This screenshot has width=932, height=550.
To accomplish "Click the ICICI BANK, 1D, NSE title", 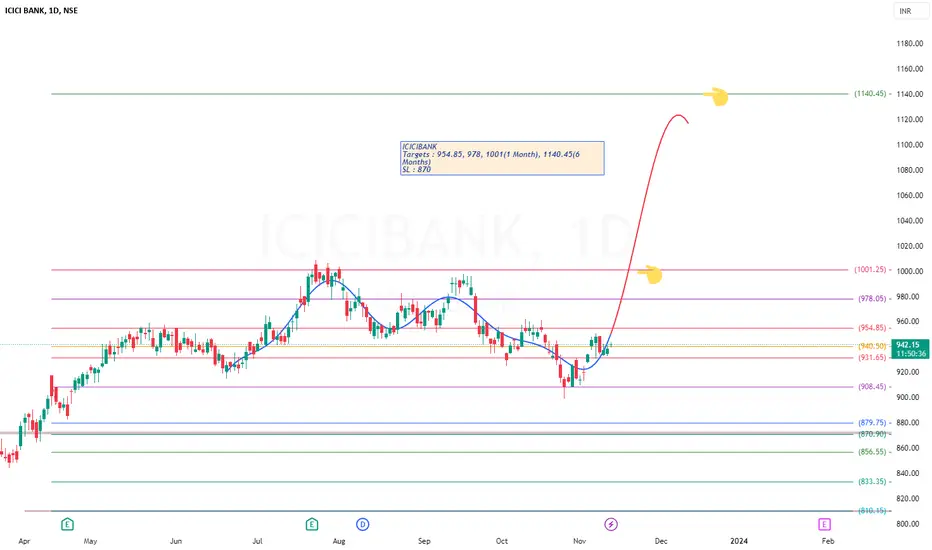I will click(x=41, y=10).
